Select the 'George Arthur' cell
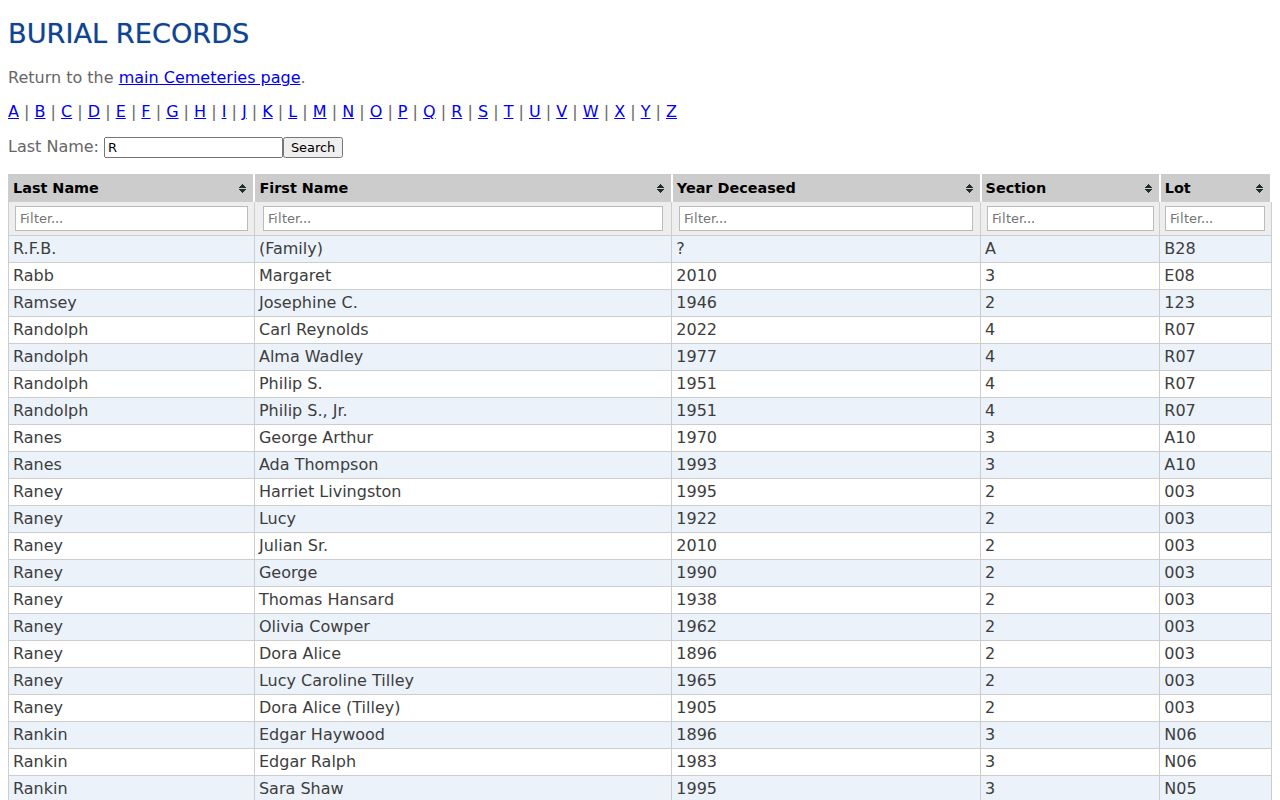 [463, 438]
